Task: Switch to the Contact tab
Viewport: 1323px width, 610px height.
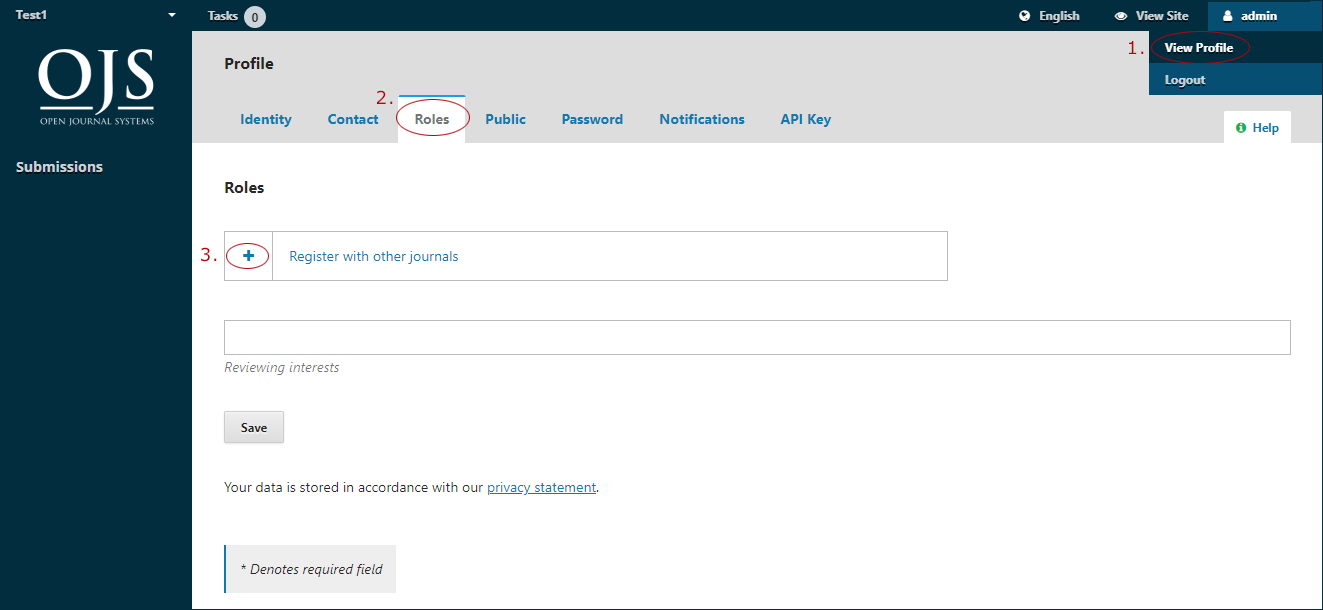Action: 353,119
